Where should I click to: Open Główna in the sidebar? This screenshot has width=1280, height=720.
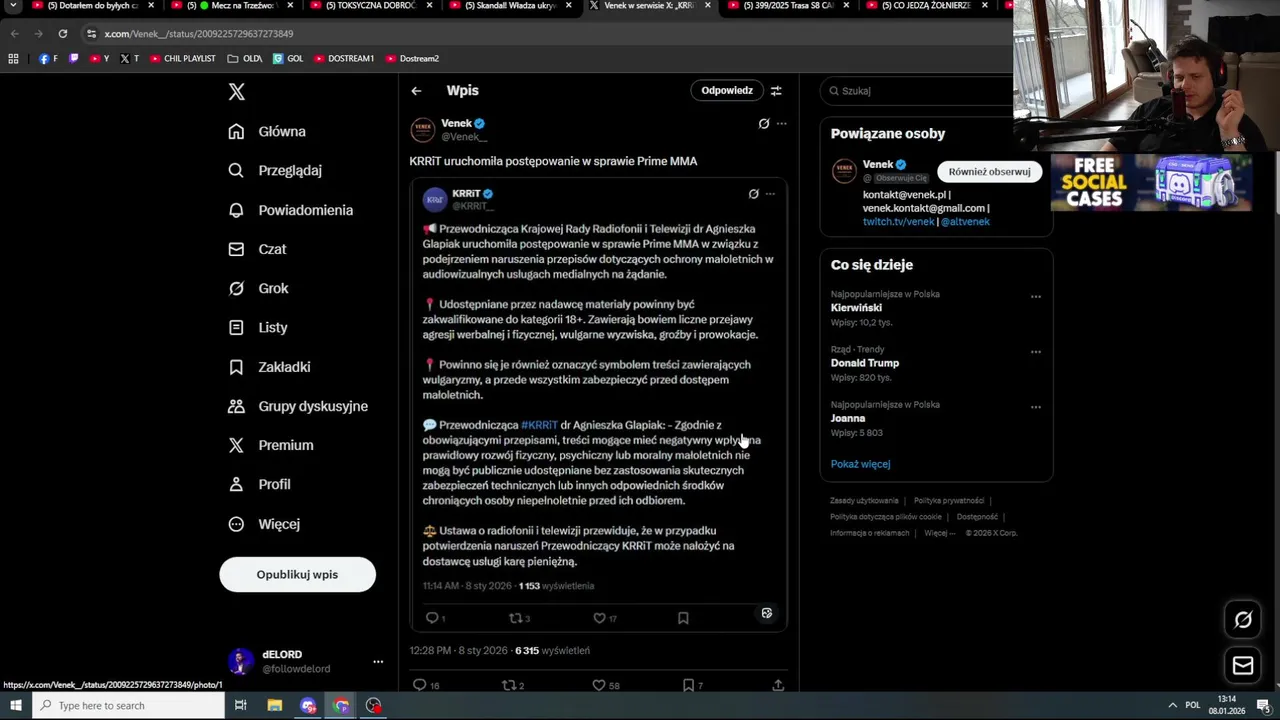point(267,131)
